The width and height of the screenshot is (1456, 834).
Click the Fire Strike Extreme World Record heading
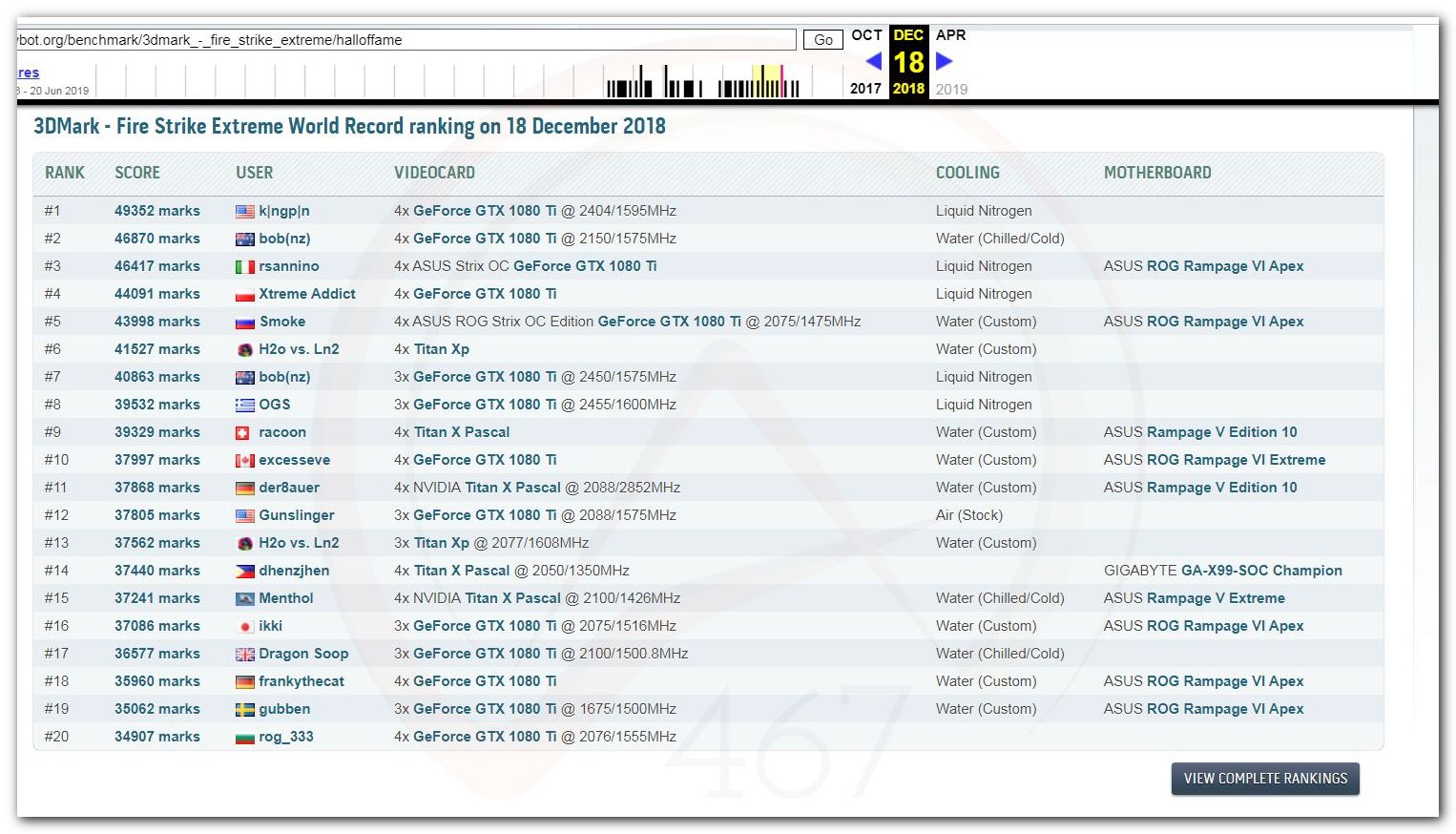(349, 126)
